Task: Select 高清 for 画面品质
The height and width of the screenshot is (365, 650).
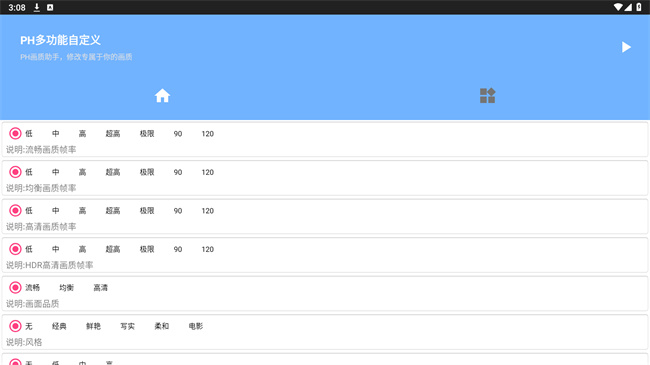Action: coord(100,288)
